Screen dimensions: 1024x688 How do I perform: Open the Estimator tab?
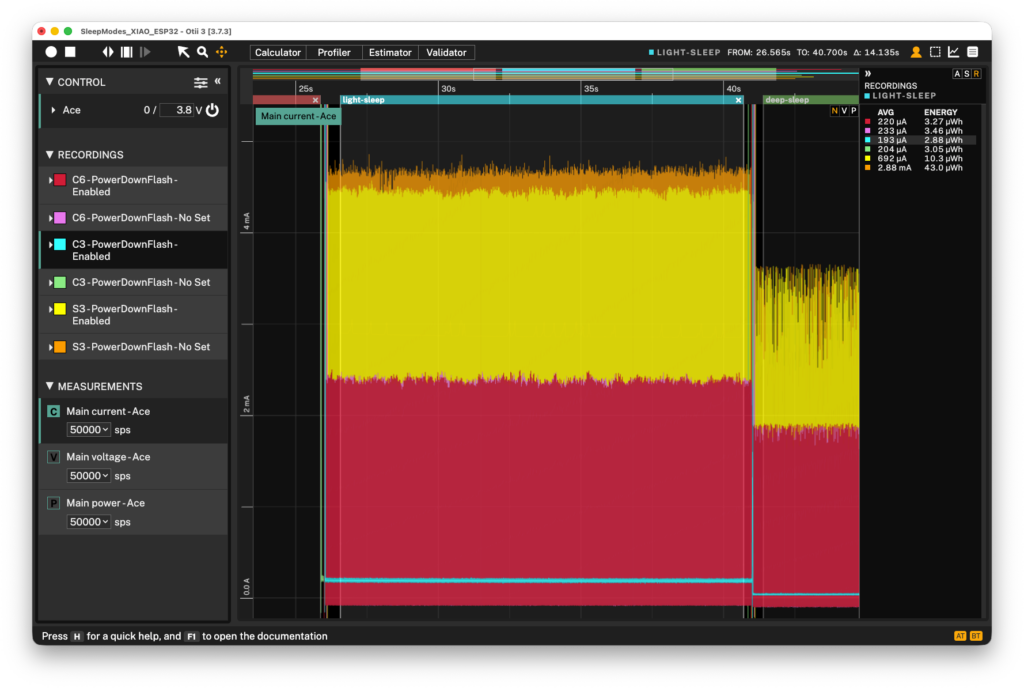pyautogui.click(x=390, y=52)
